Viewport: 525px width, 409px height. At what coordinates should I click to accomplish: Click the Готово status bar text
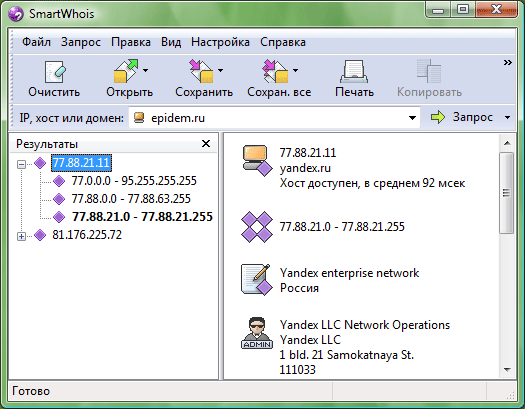pos(31,391)
